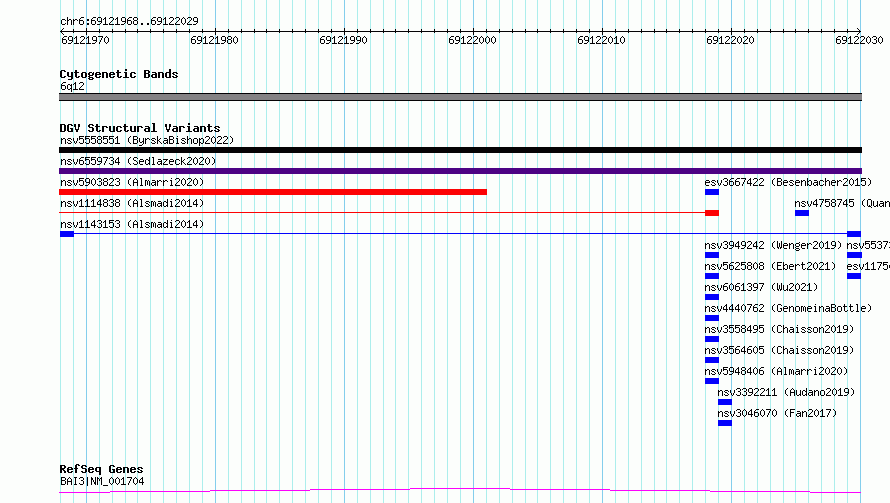Screen dimensions: 890x503
Task: Click ruler position 69121970
Action: point(85,40)
